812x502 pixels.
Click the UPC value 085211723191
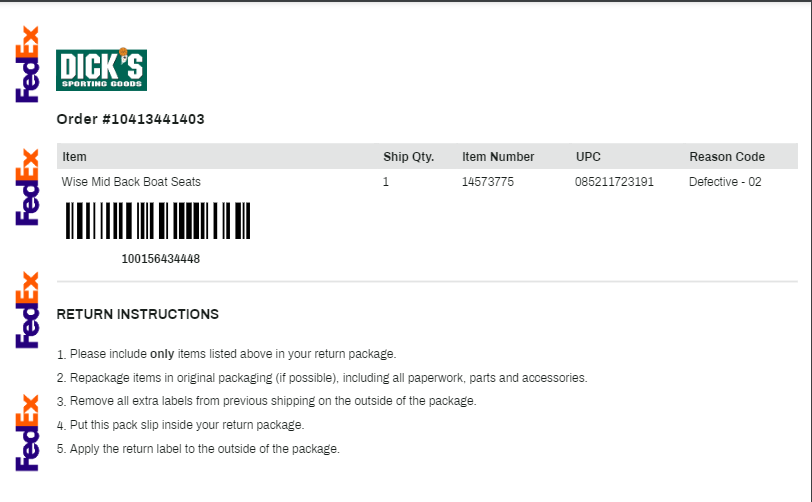click(614, 182)
